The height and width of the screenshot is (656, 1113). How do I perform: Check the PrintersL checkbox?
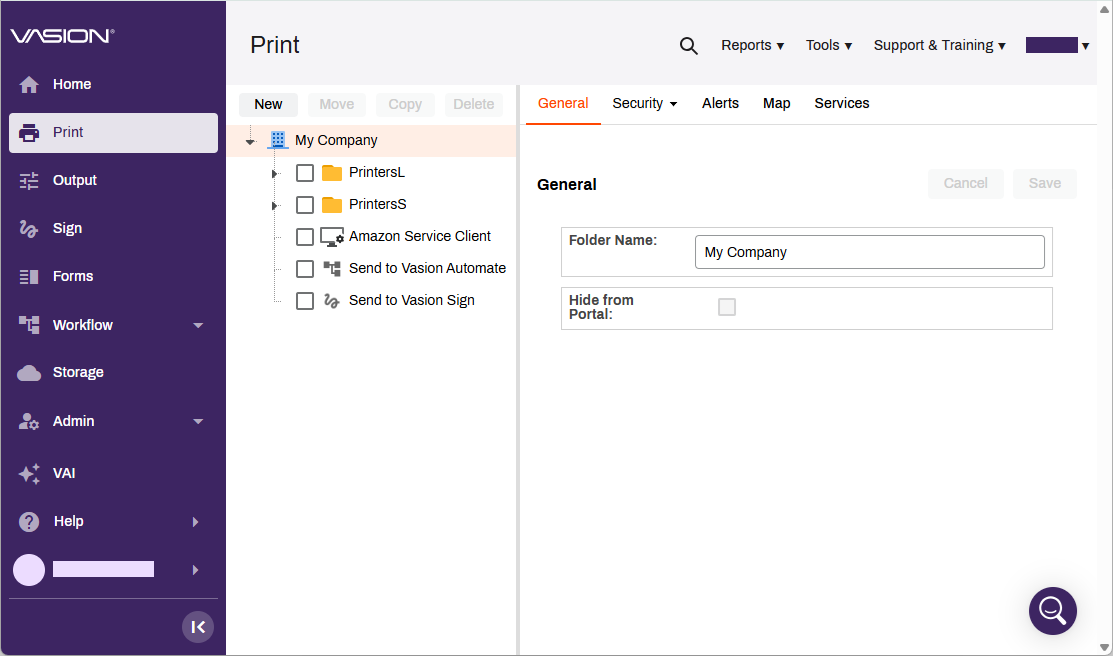tap(305, 173)
